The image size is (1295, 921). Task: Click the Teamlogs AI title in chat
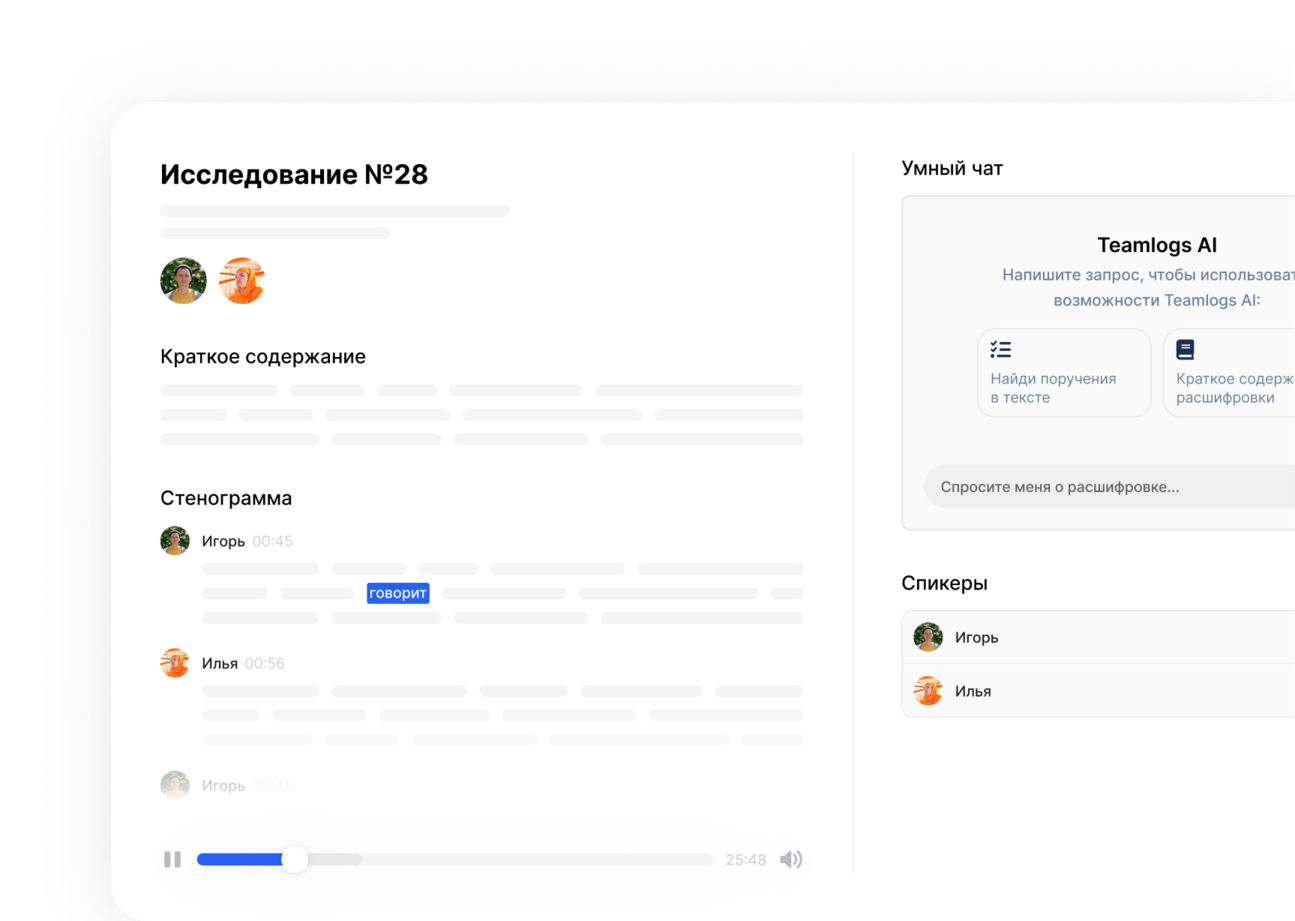pos(1157,245)
